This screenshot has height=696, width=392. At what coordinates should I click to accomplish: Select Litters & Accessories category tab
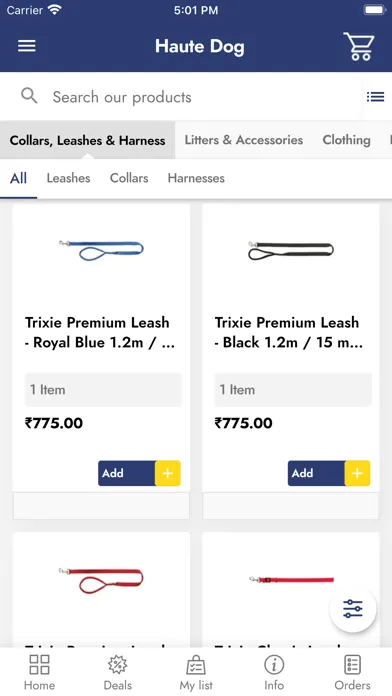pos(244,140)
